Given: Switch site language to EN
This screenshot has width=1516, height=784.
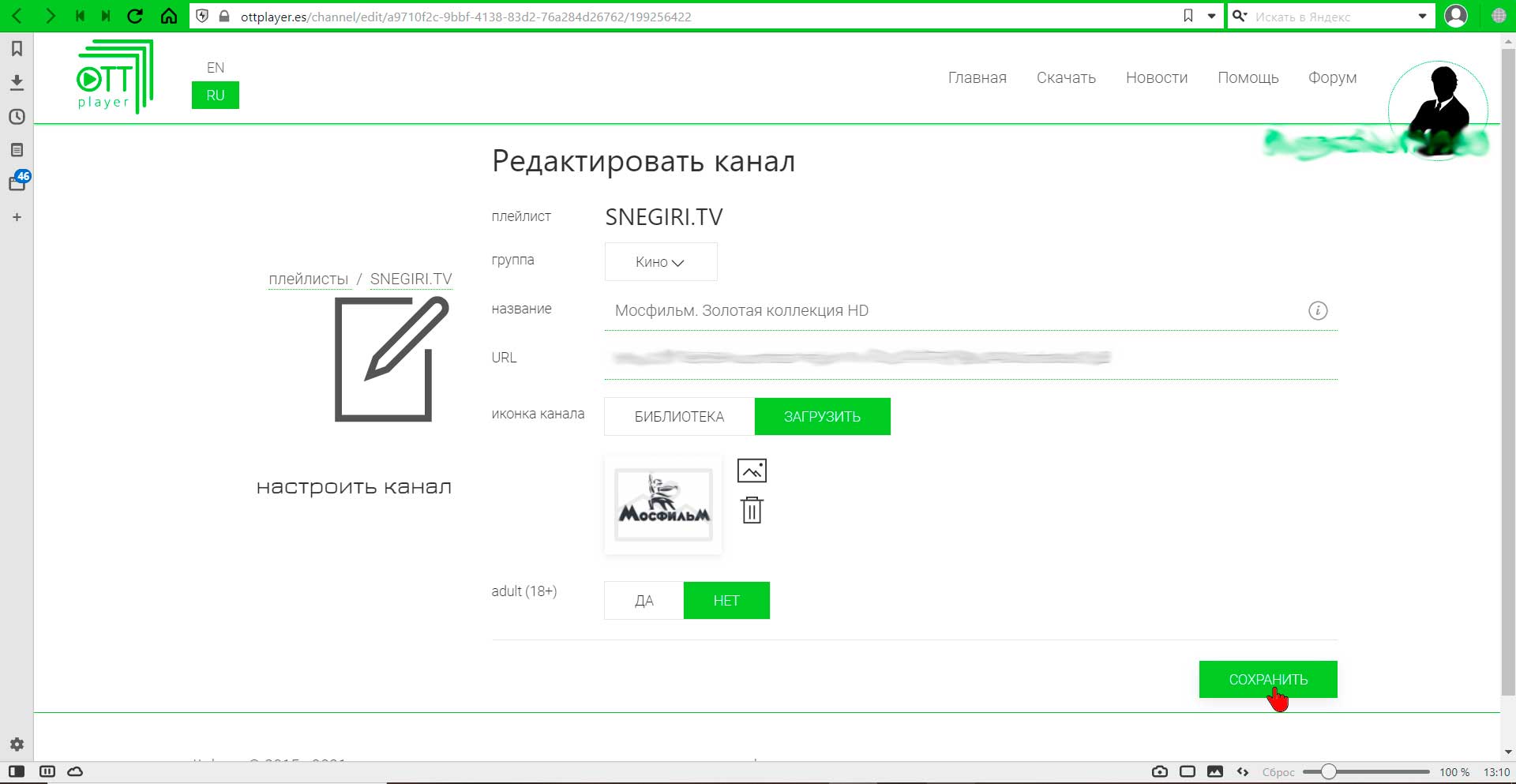Looking at the screenshot, I should [x=216, y=68].
